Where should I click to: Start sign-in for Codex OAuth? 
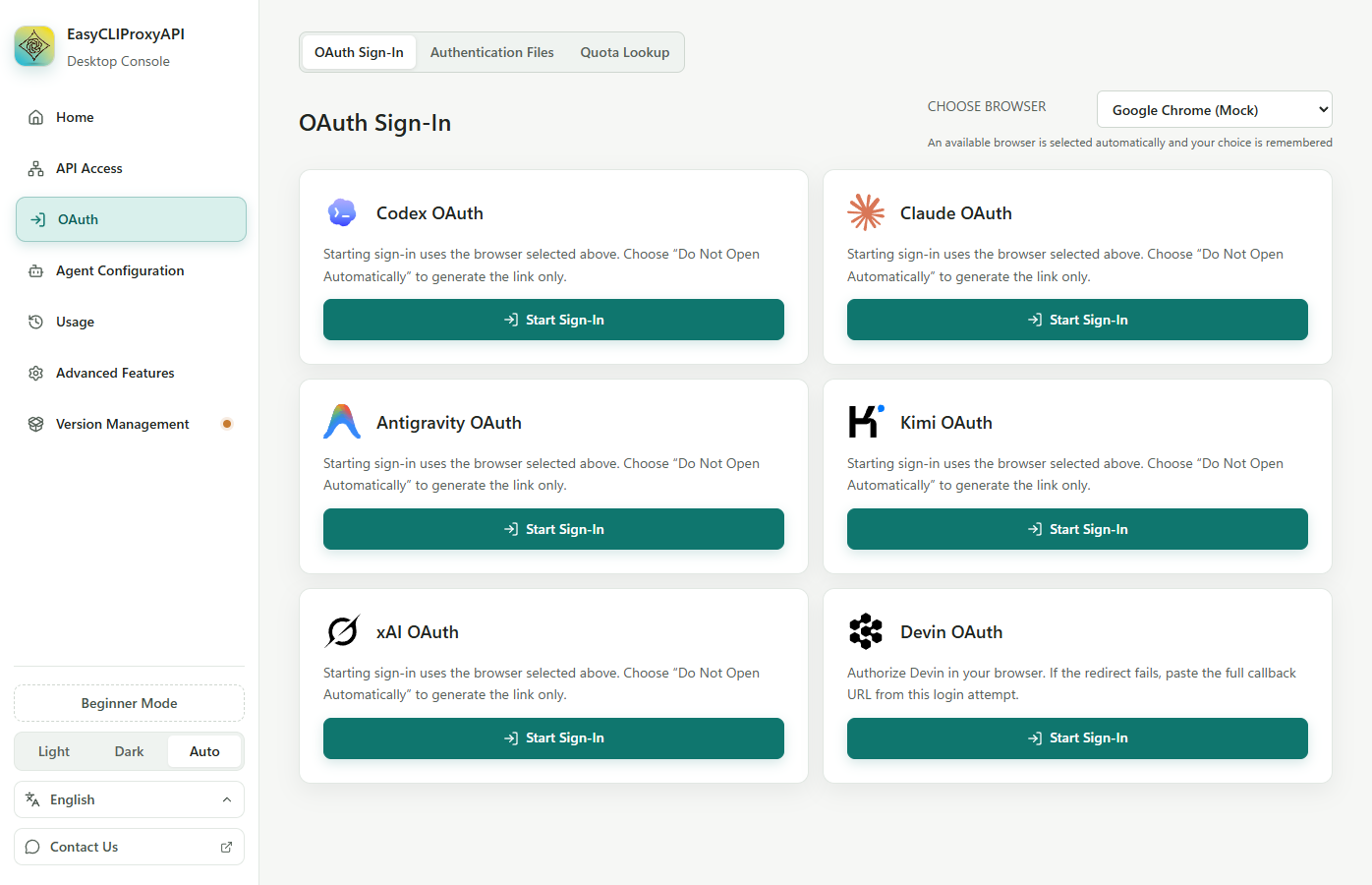pyautogui.click(x=553, y=320)
